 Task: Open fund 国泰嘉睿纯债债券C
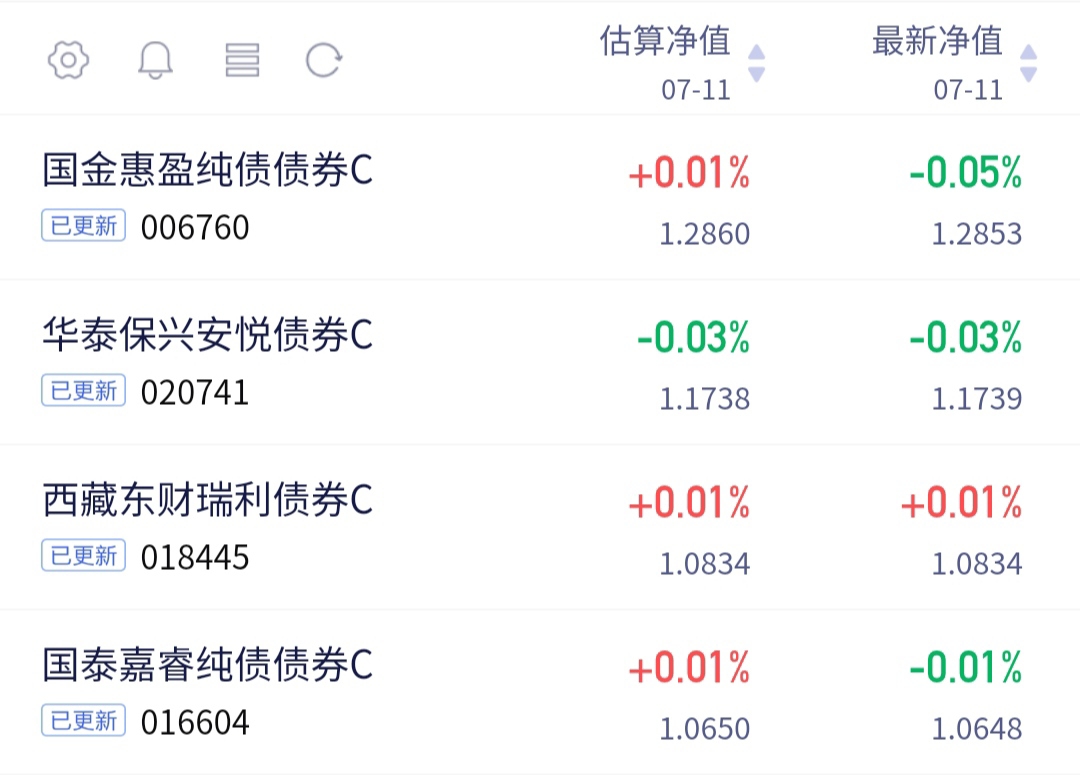(207, 665)
